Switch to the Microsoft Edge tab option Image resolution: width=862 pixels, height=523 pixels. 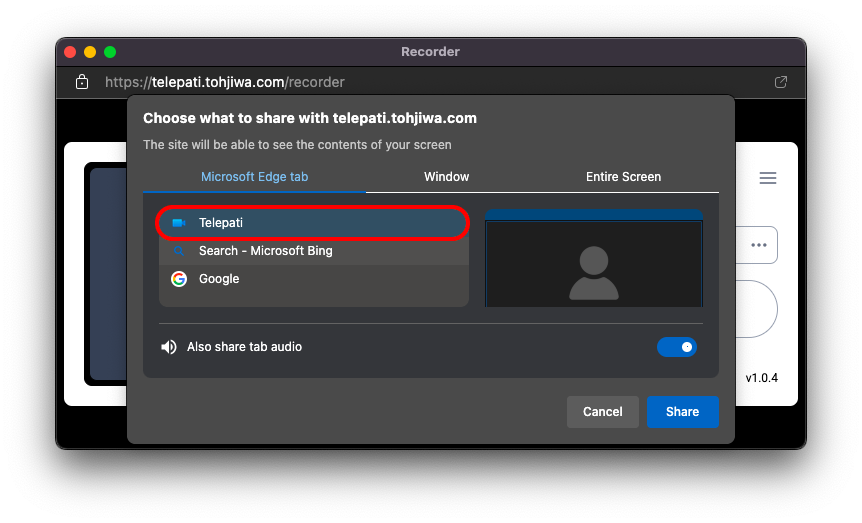254,177
